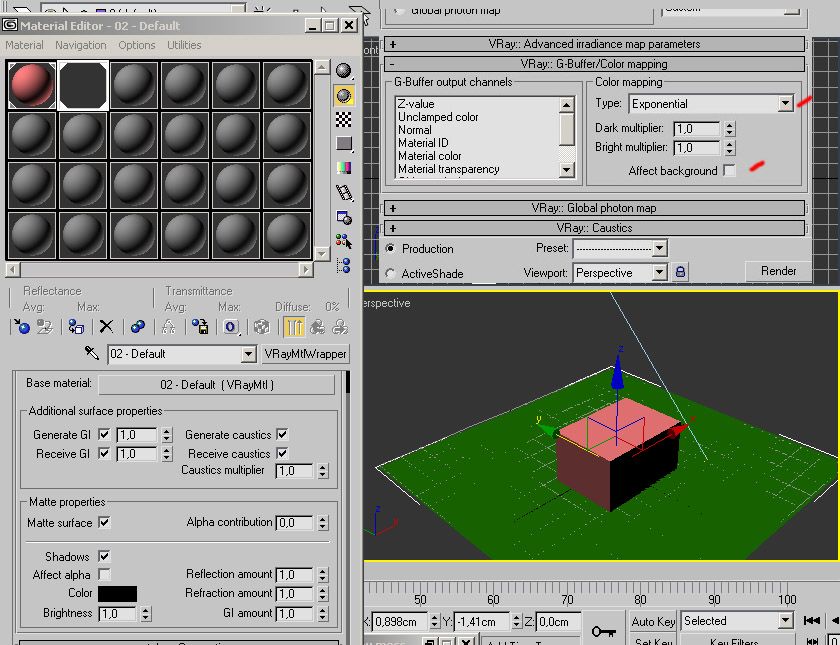The height and width of the screenshot is (645, 840).
Task: Click the Dark multiplier input field
Action: tap(697, 129)
